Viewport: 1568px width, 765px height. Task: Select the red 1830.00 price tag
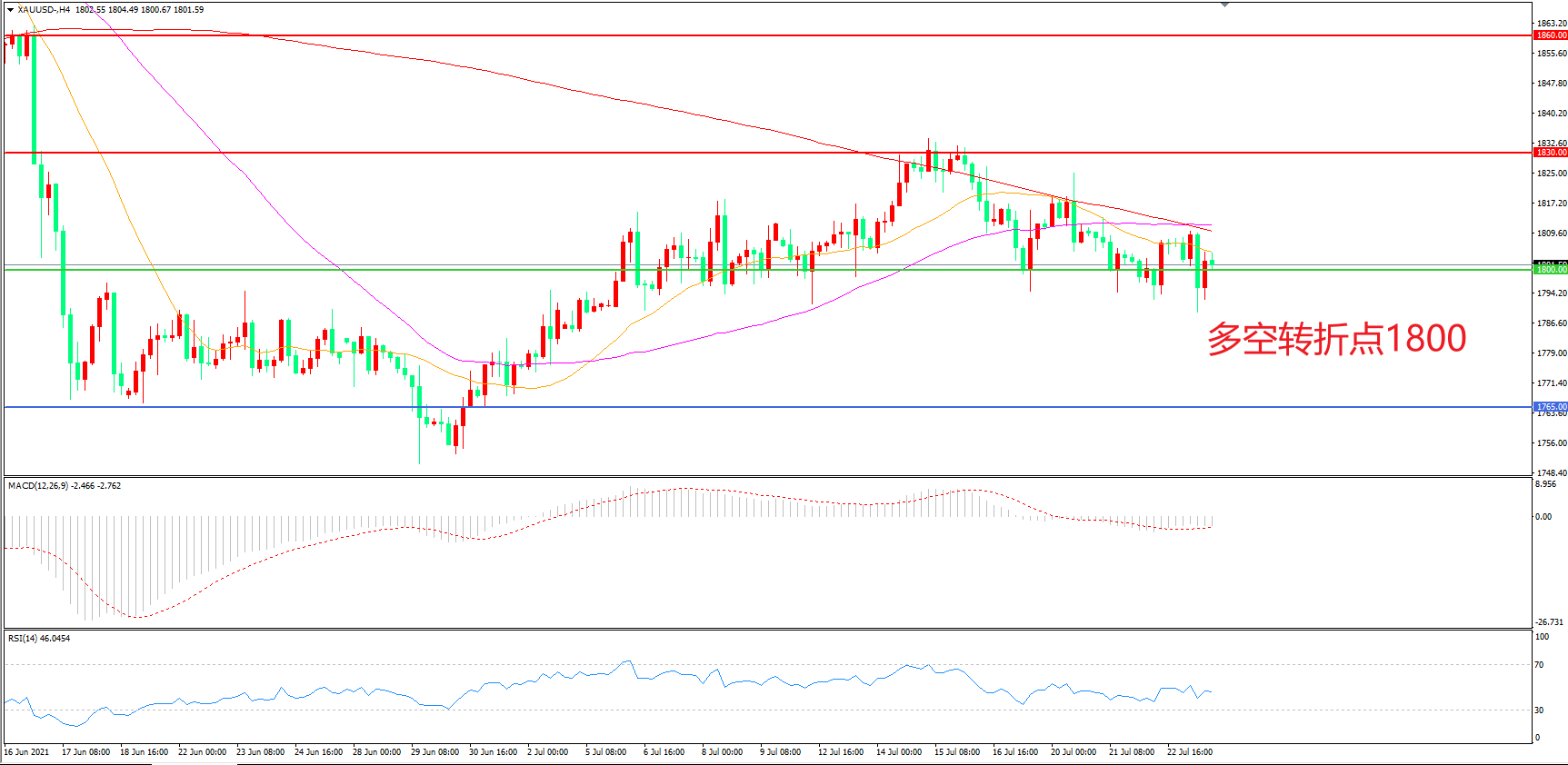tap(1551, 153)
